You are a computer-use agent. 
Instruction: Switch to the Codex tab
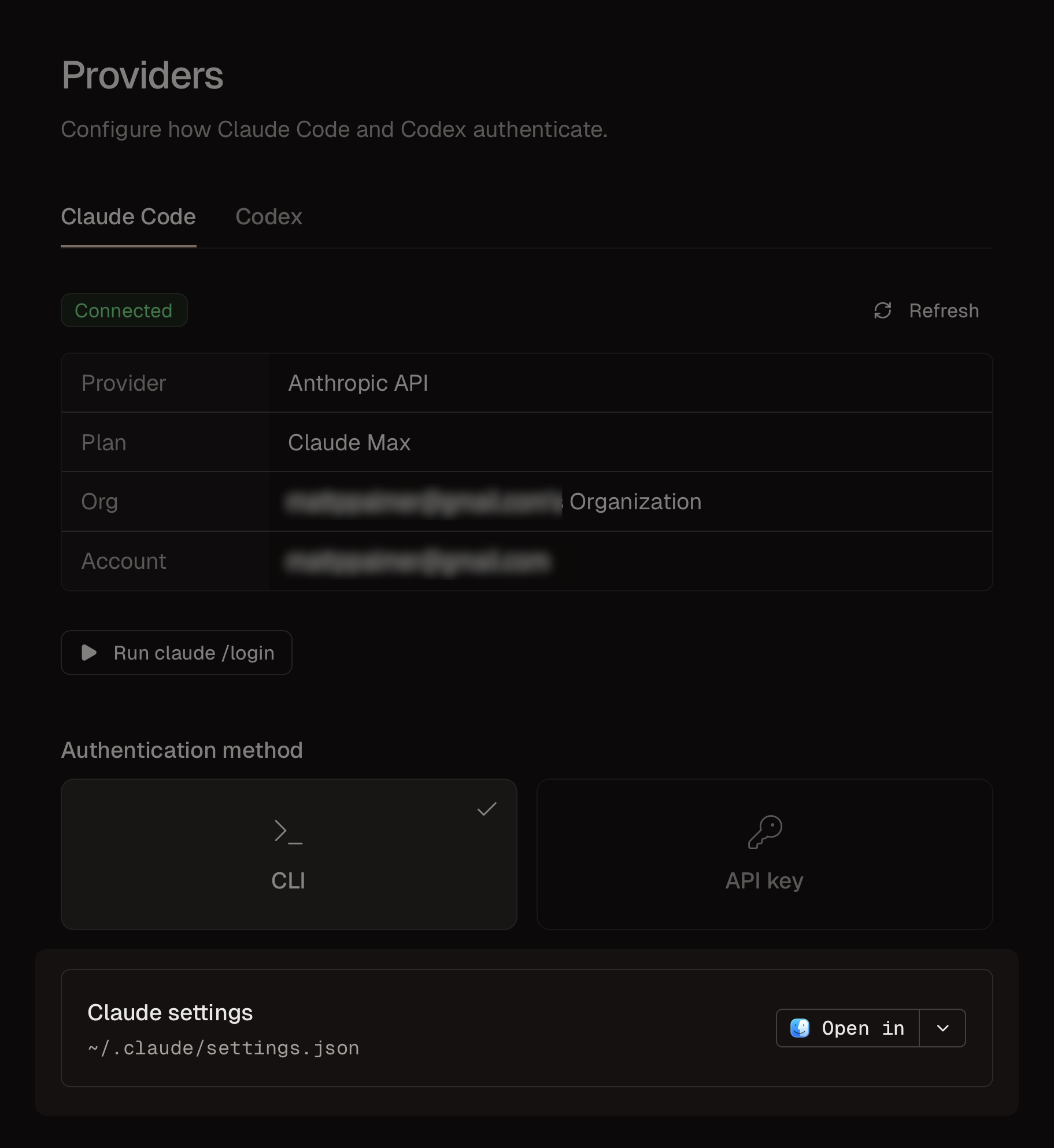point(269,217)
